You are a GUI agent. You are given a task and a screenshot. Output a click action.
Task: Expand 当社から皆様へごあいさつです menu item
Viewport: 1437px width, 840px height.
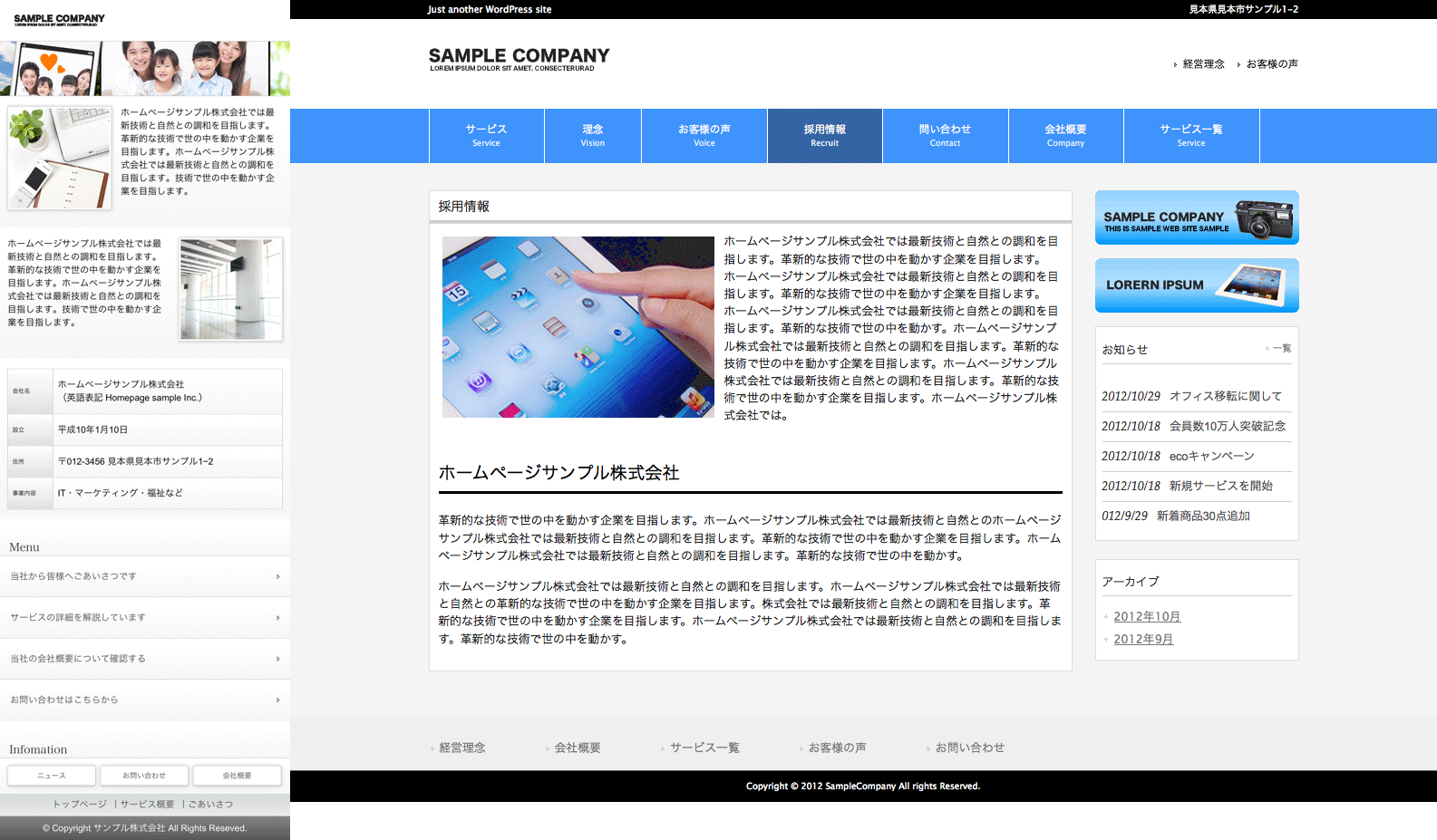[145, 576]
